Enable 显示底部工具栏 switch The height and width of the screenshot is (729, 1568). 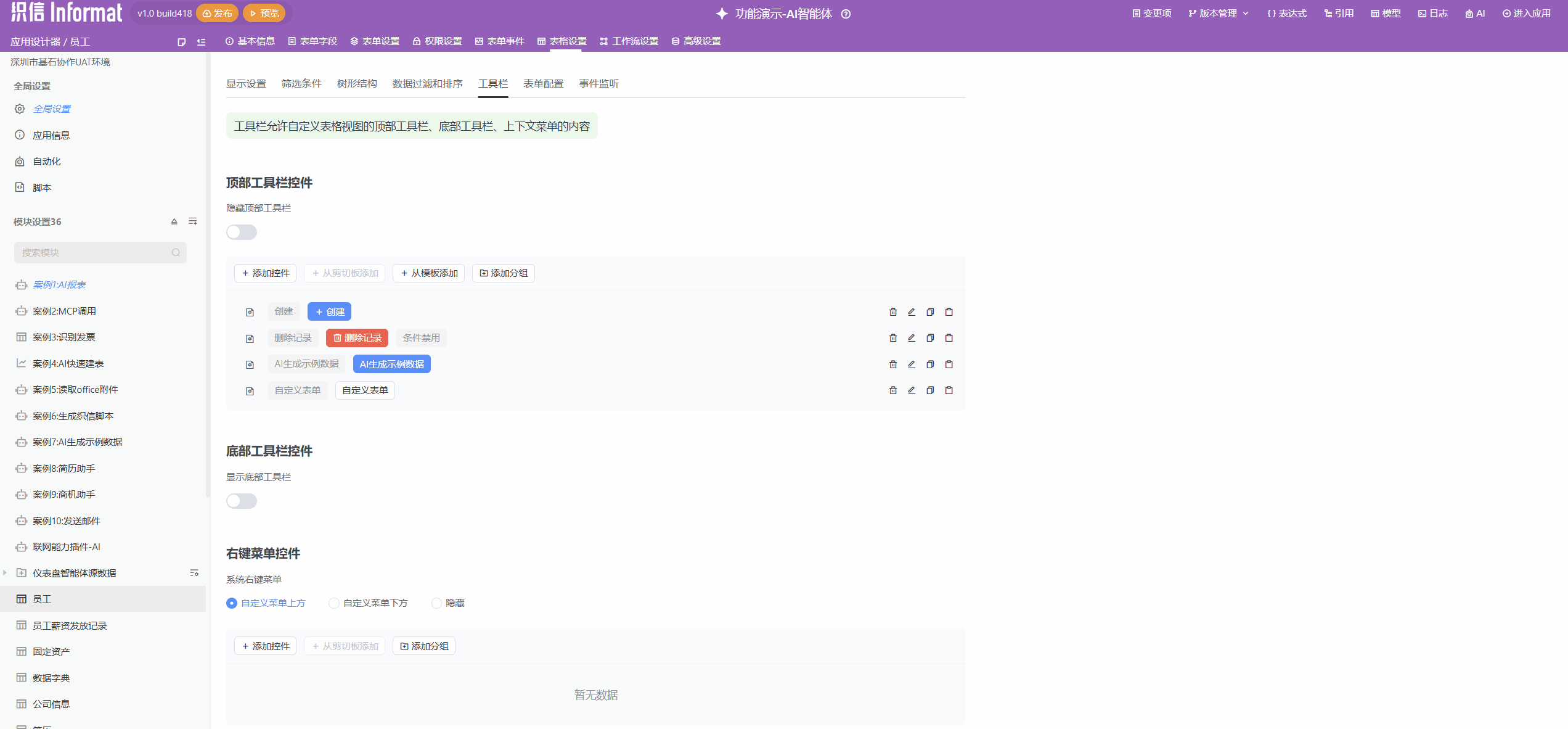pos(241,501)
